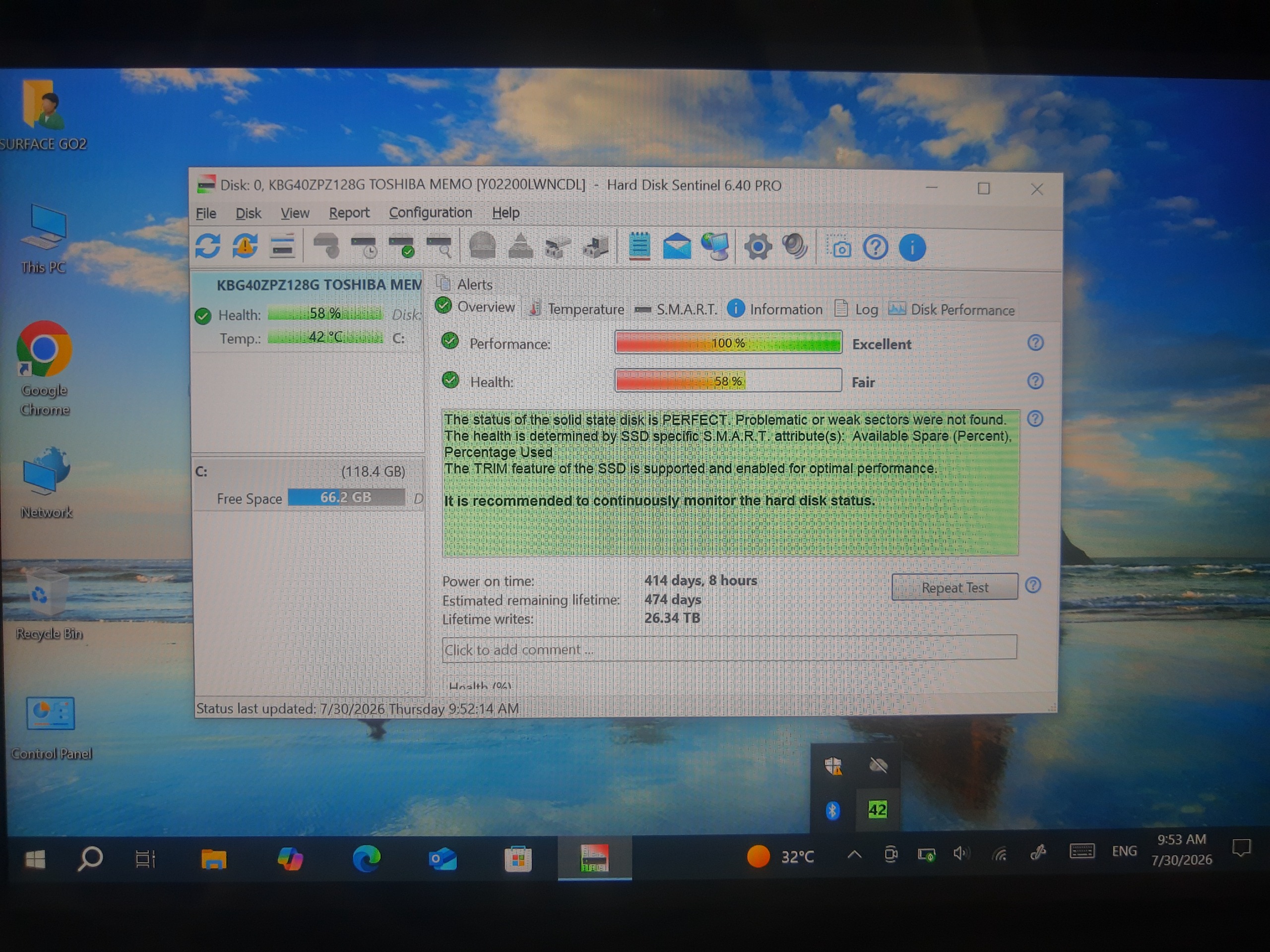Viewport: 1270px width, 952px height.
Task: Open the notification center icon
Action: point(1241,848)
